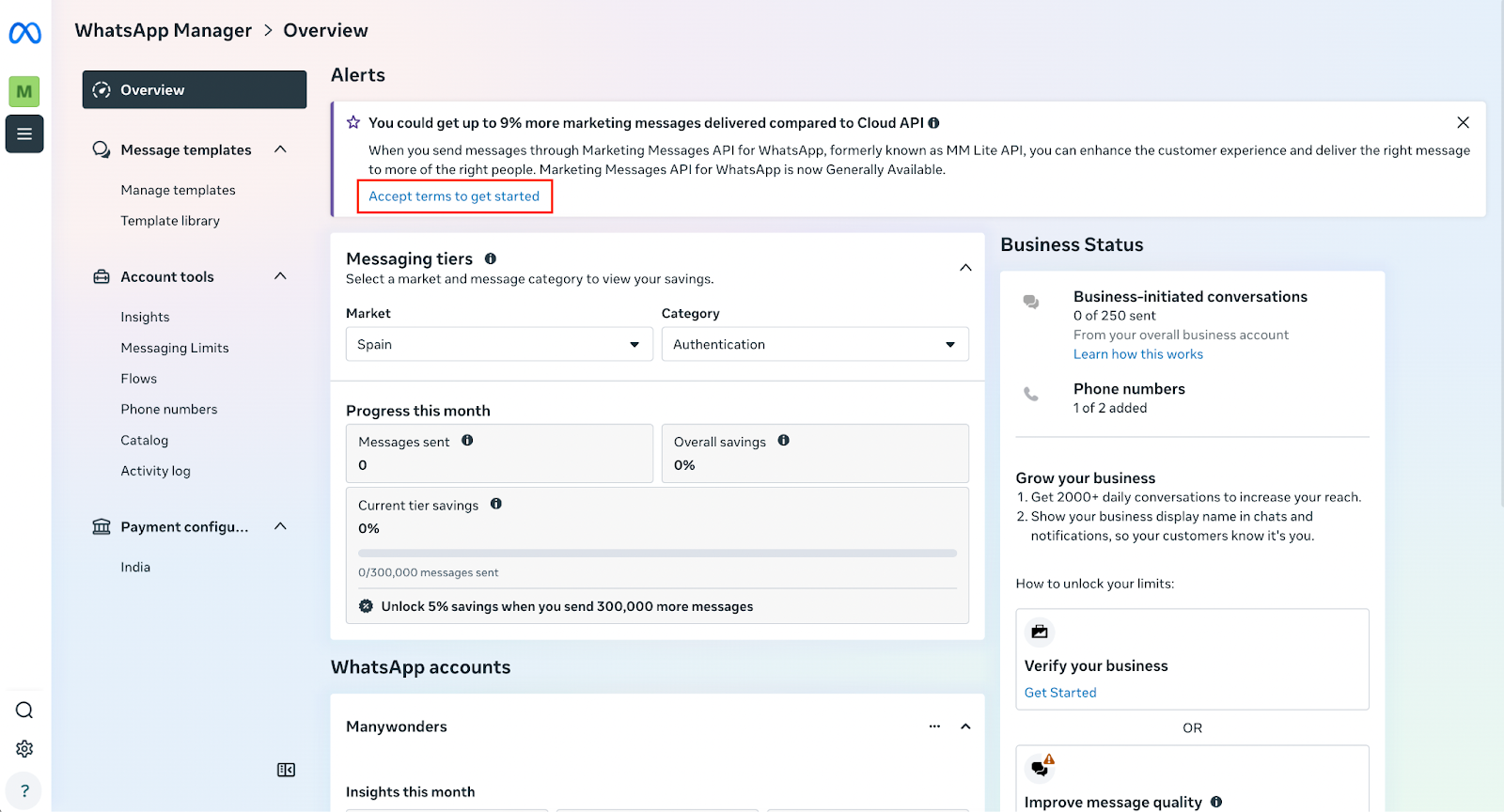Click Learn how this works link
The width and height of the screenshot is (1504, 812).
[x=1137, y=354]
